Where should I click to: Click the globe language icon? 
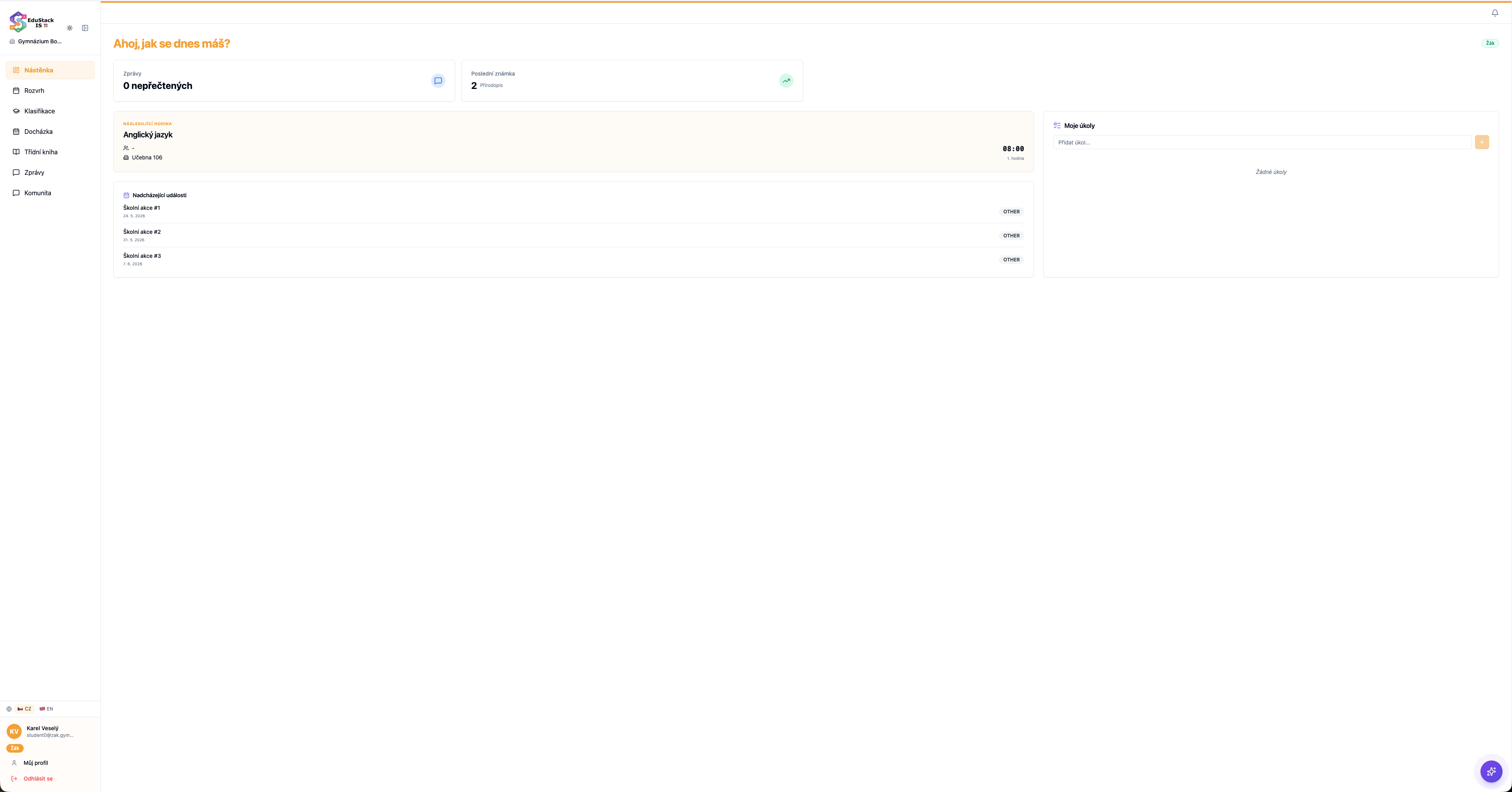(9, 709)
